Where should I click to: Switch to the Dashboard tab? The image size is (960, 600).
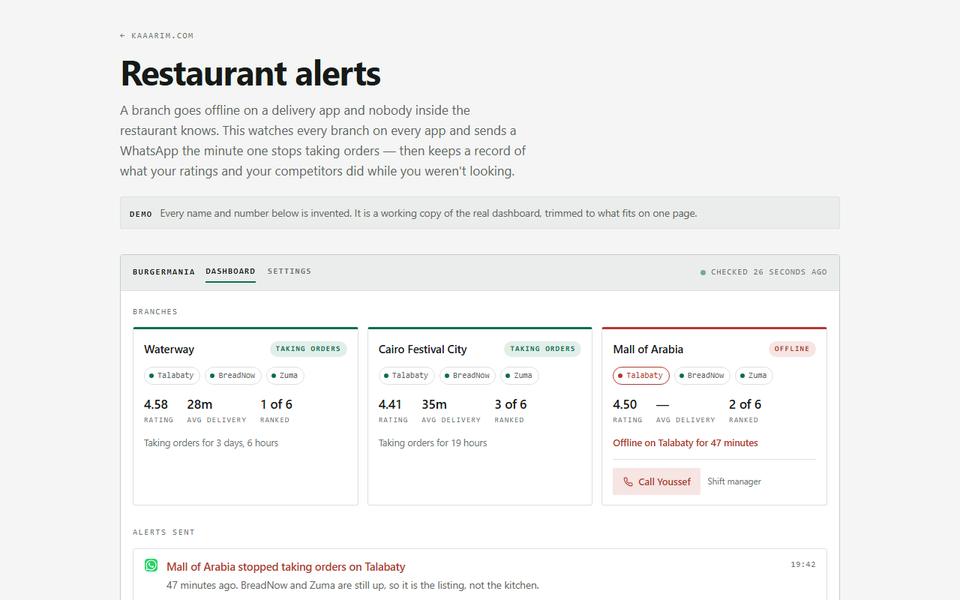pyautogui.click(x=230, y=271)
